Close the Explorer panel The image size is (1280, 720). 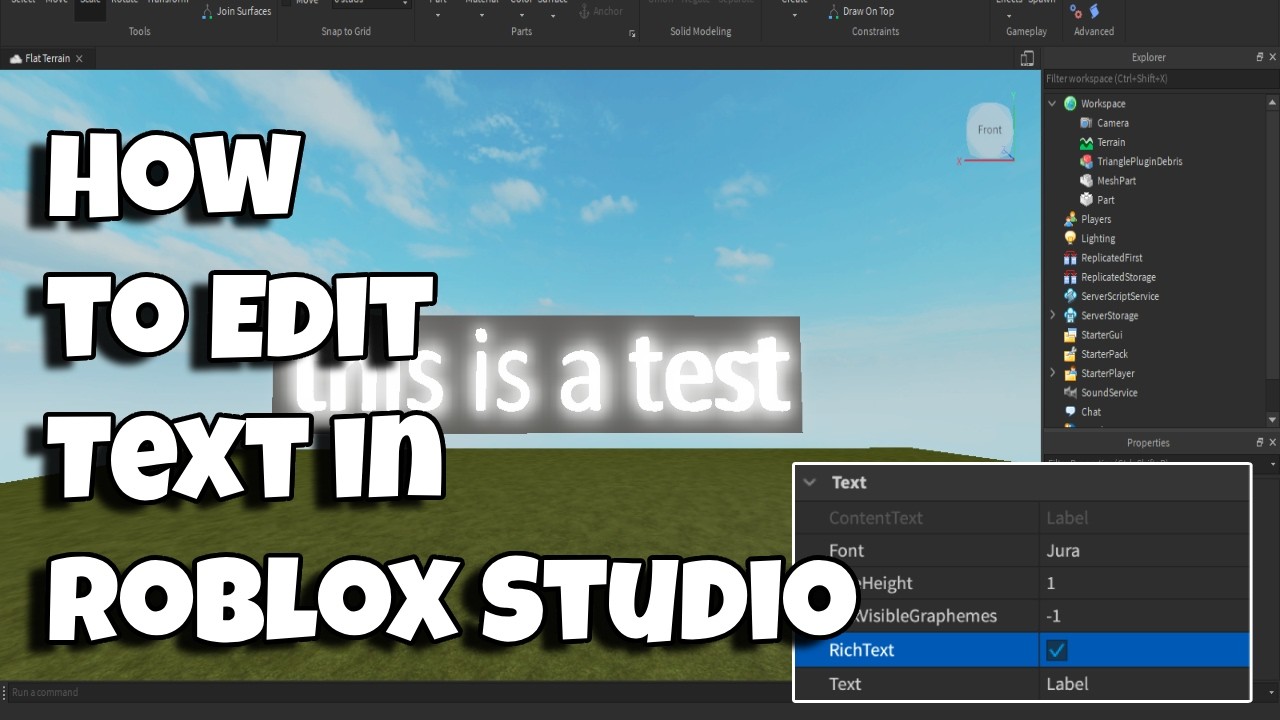click(x=1272, y=58)
